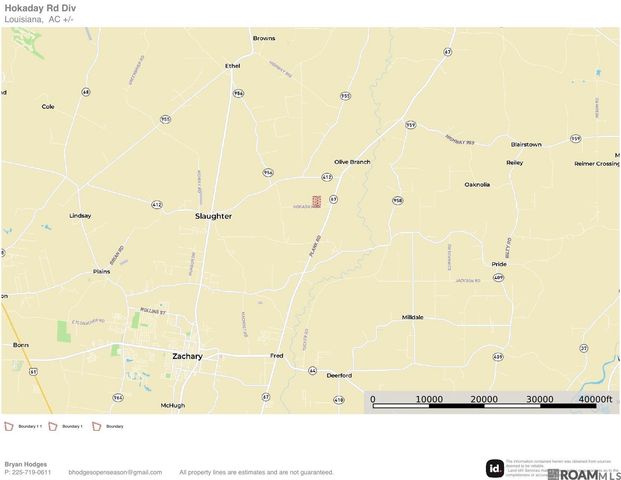Click the Deerford place label
The height and width of the screenshot is (480, 621).
[339, 375]
